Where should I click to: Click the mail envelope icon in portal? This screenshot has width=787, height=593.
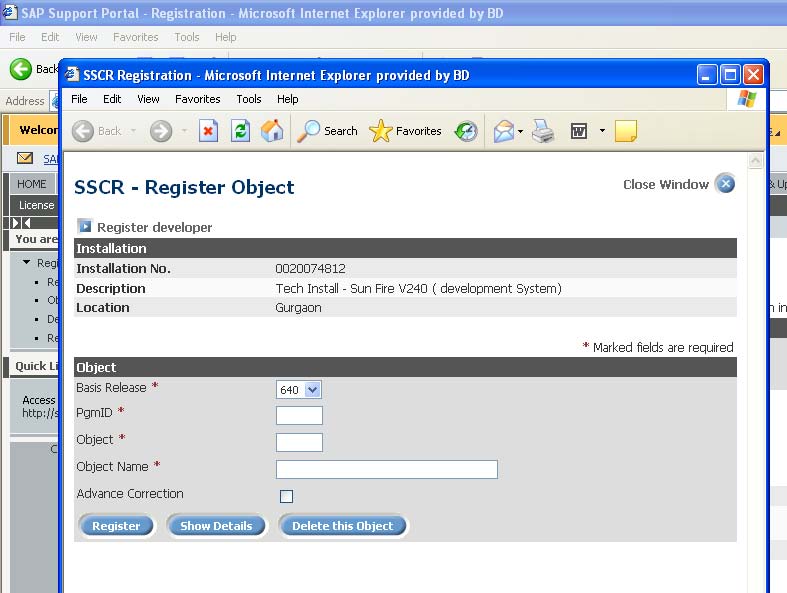tap(25, 158)
